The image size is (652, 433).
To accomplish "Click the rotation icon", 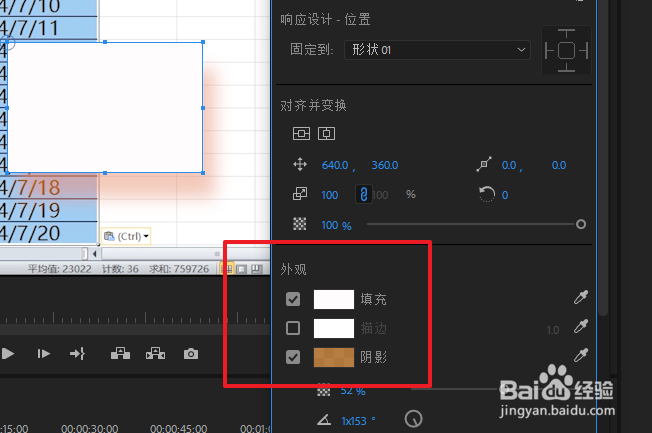I will pos(487,194).
